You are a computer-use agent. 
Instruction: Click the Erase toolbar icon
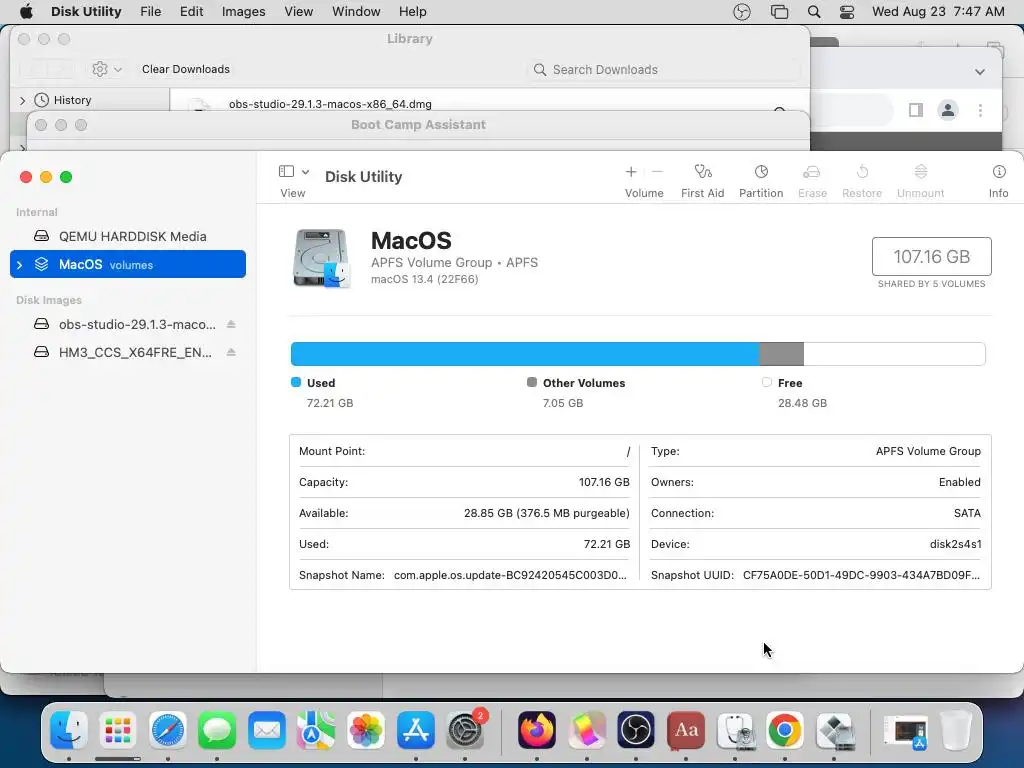[x=812, y=172]
